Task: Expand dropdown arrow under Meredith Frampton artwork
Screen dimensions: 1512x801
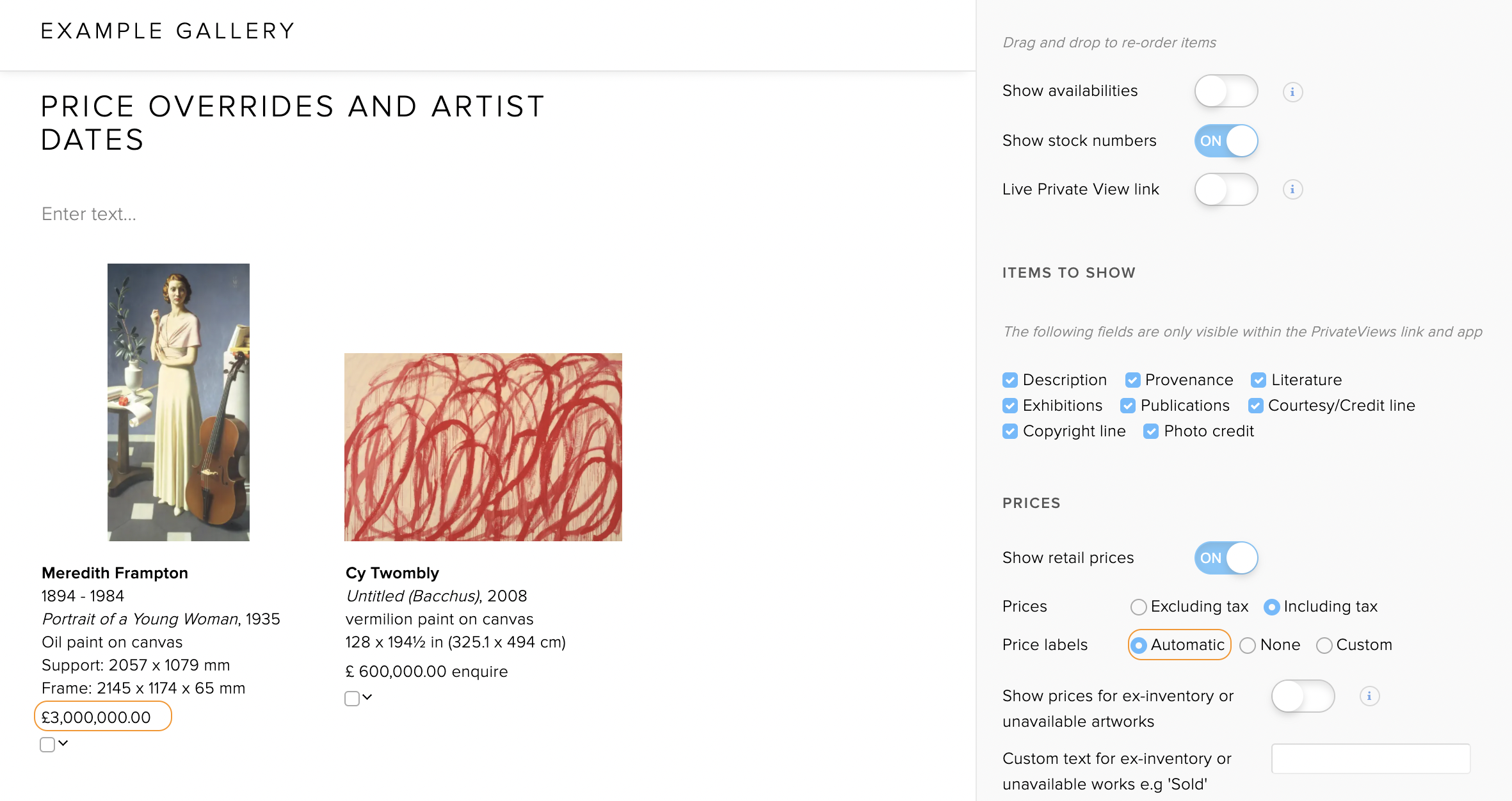Action: point(63,743)
